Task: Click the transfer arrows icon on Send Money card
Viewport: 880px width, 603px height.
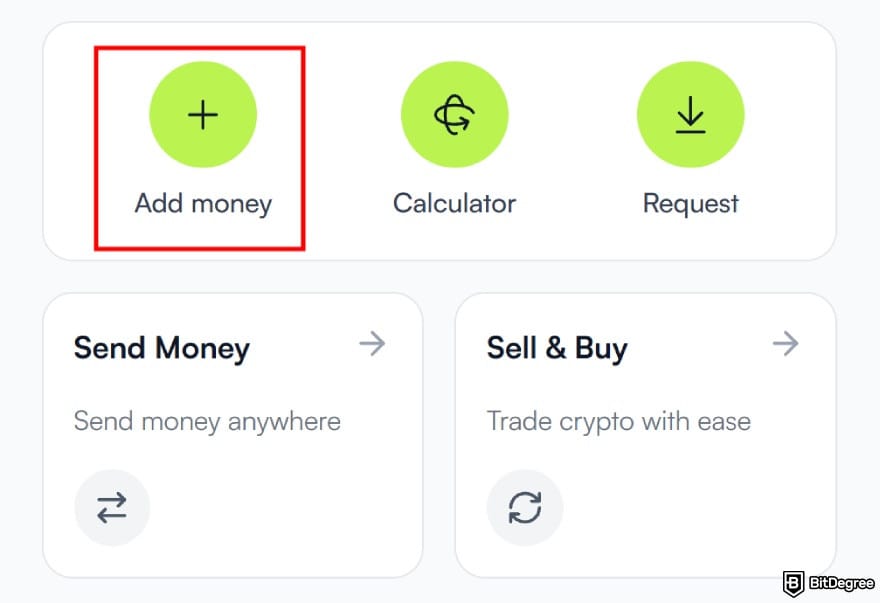Action: [x=112, y=507]
